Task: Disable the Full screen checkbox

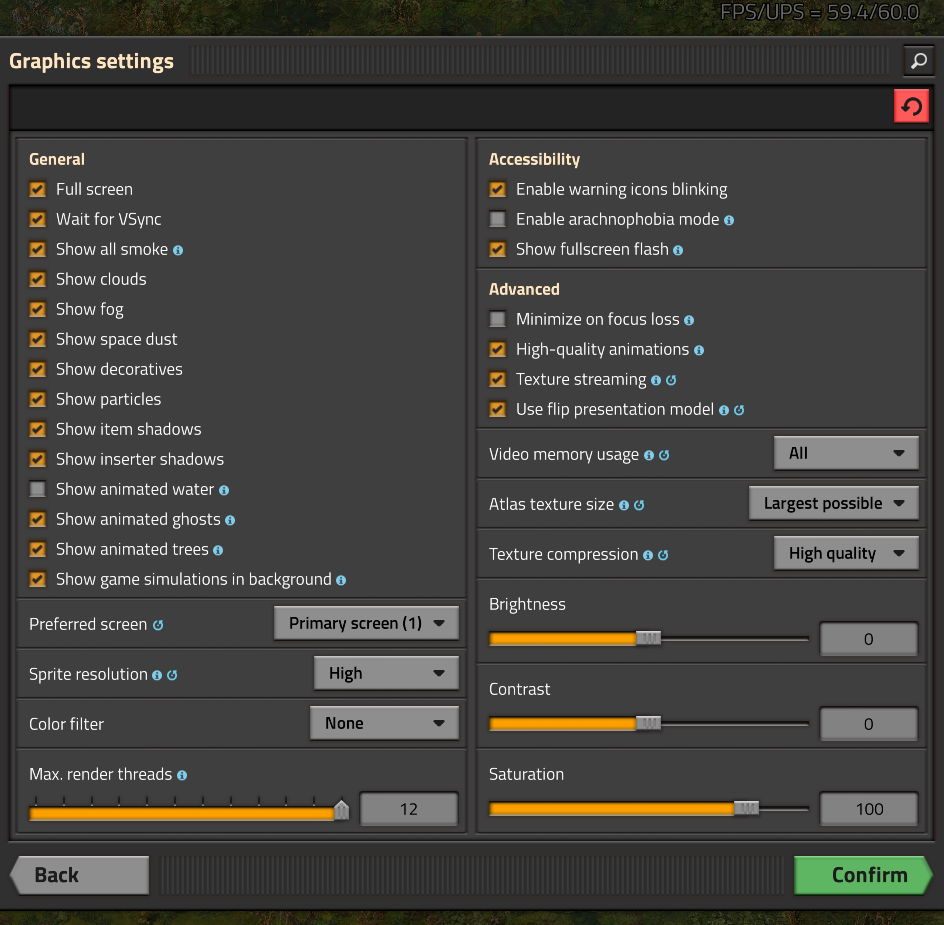Action: coord(38,190)
